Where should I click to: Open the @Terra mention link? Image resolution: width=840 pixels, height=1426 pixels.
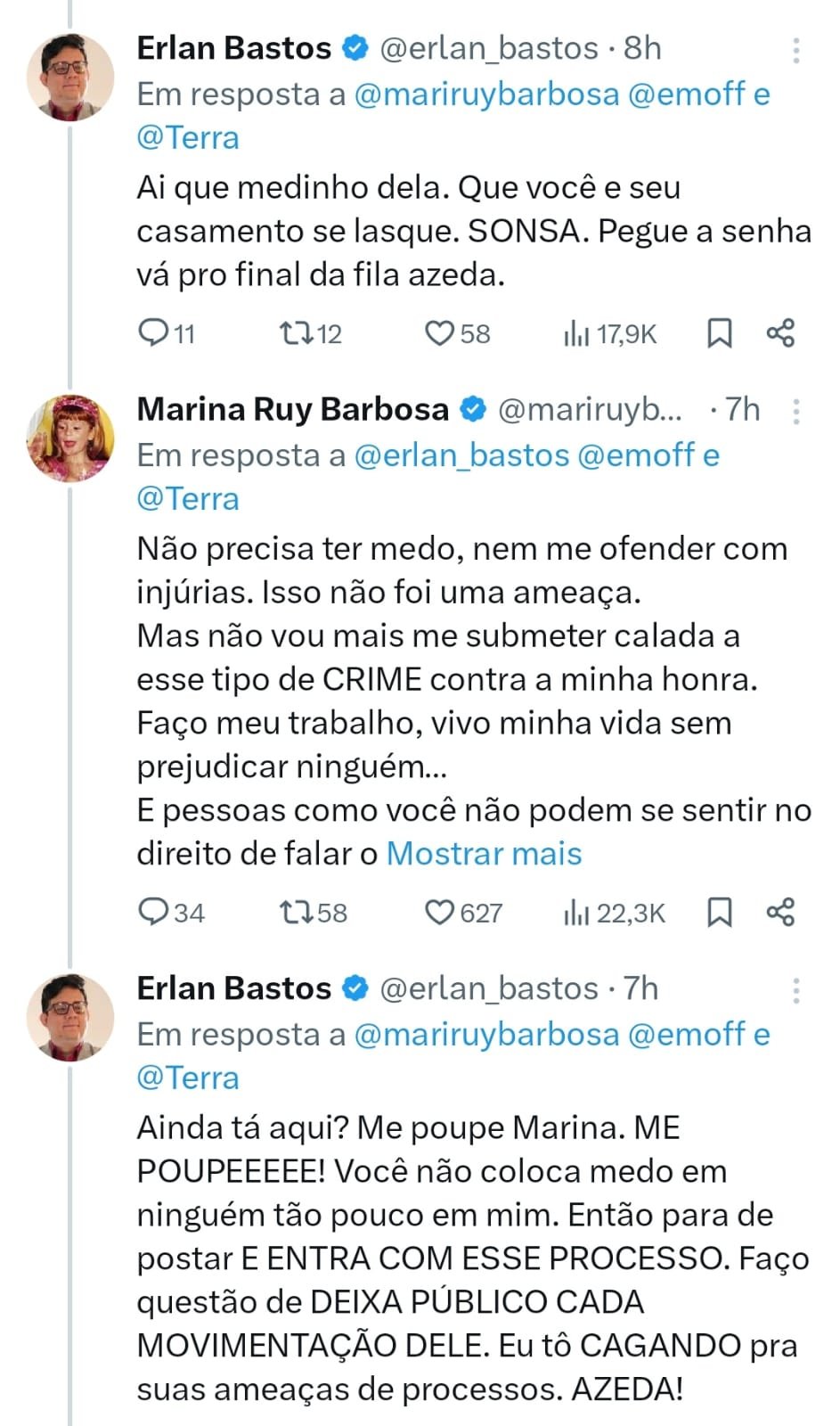click(x=187, y=137)
